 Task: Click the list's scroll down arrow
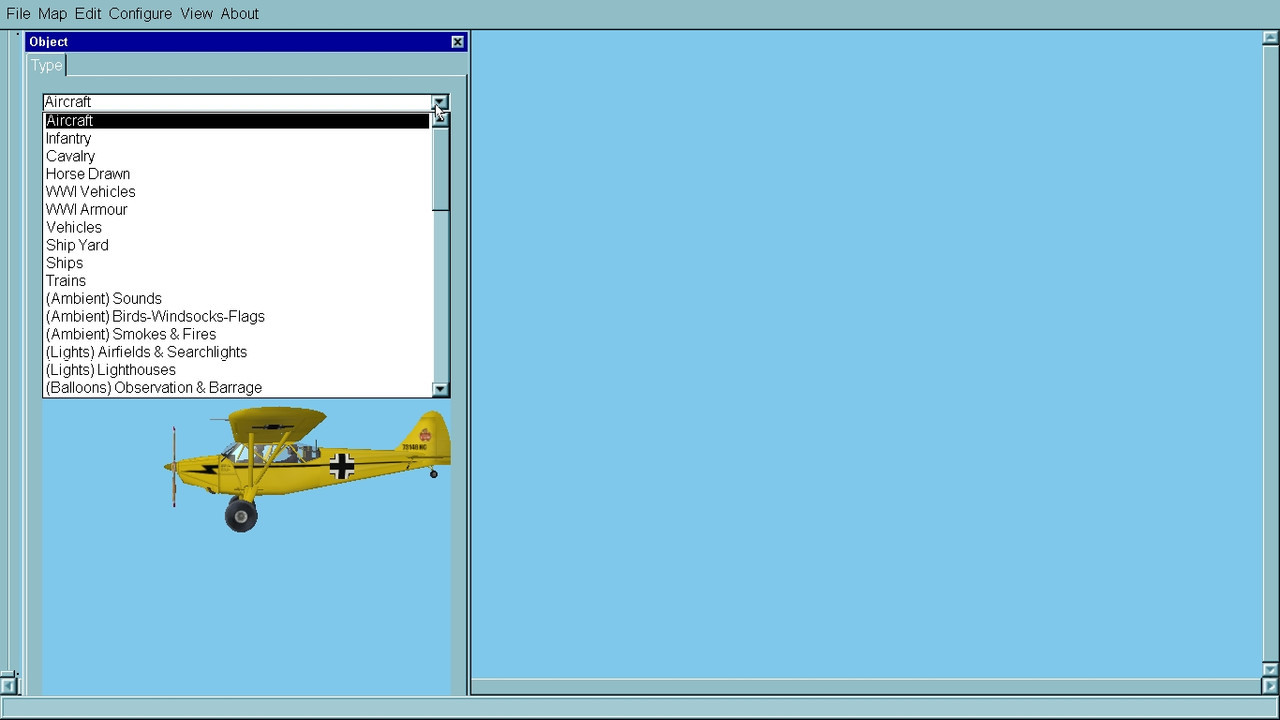pyautogui.click(x=440, y=389)
